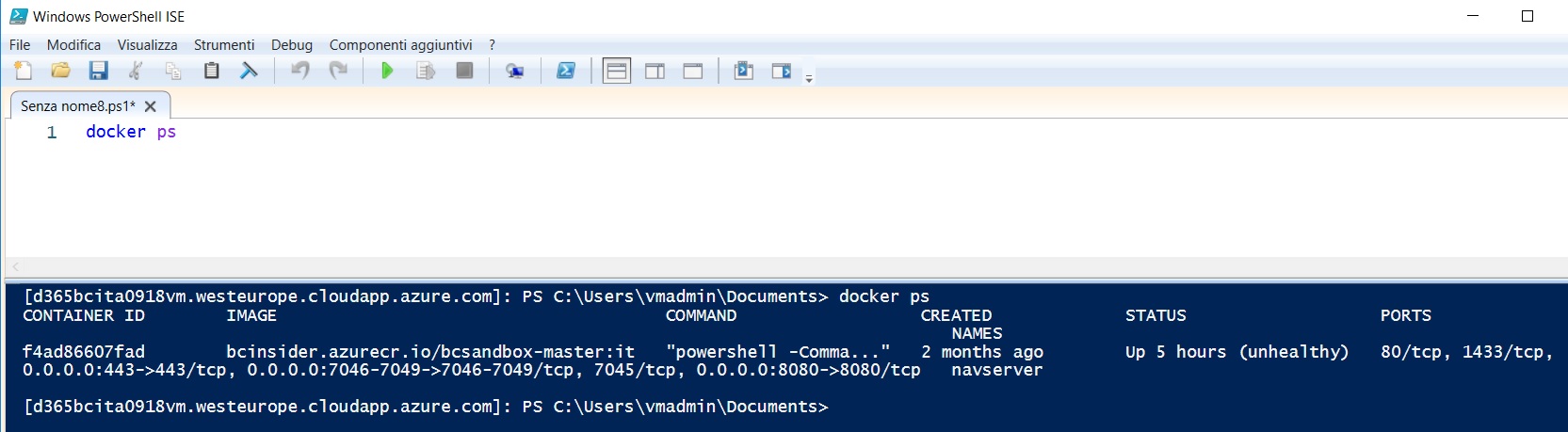
Task: Copy the selected text
Action: 173,71
